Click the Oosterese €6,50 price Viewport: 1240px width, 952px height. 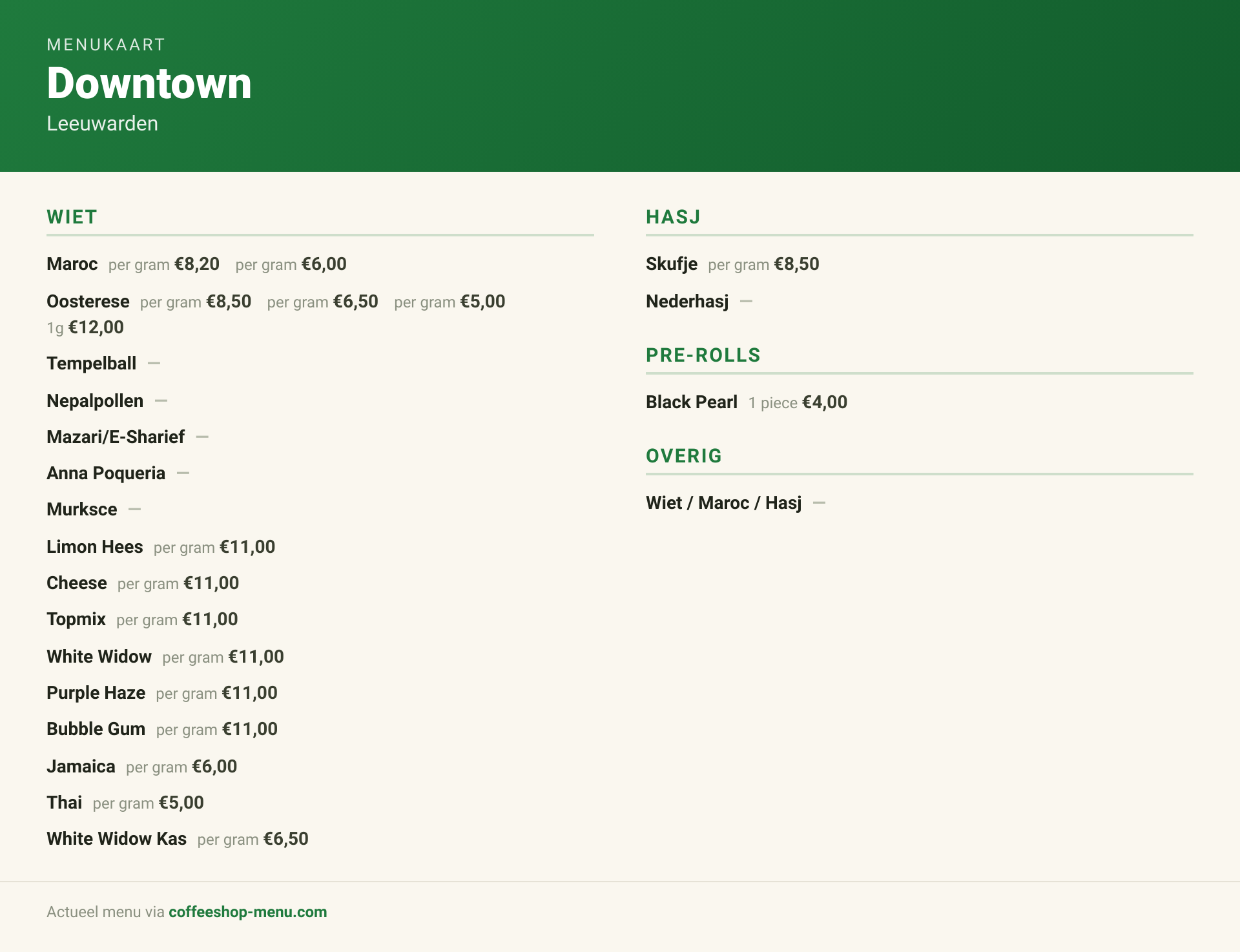[x=356, y=302]
